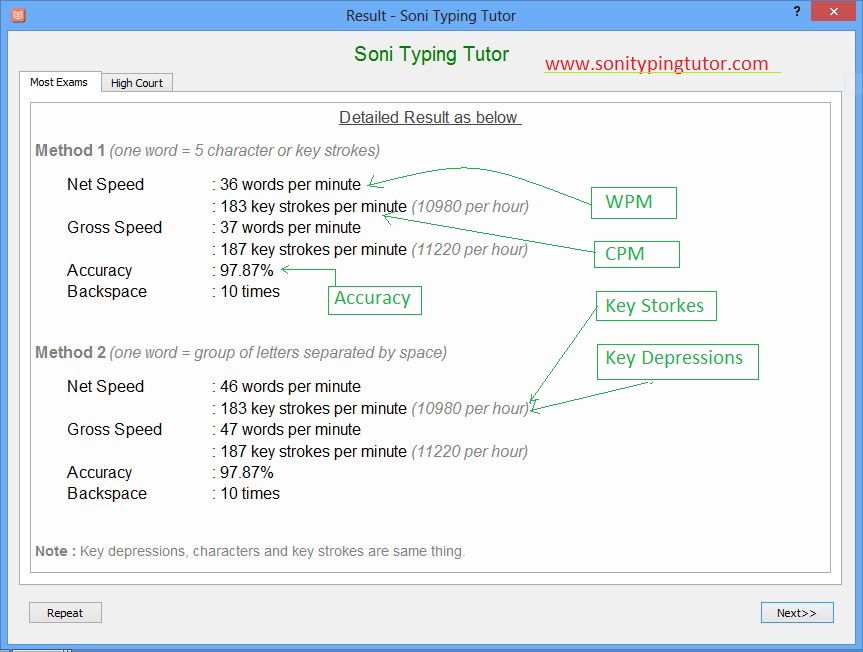
Task: Click Method 1's '187 key strokes per minute' value
Action: point(313,249)
